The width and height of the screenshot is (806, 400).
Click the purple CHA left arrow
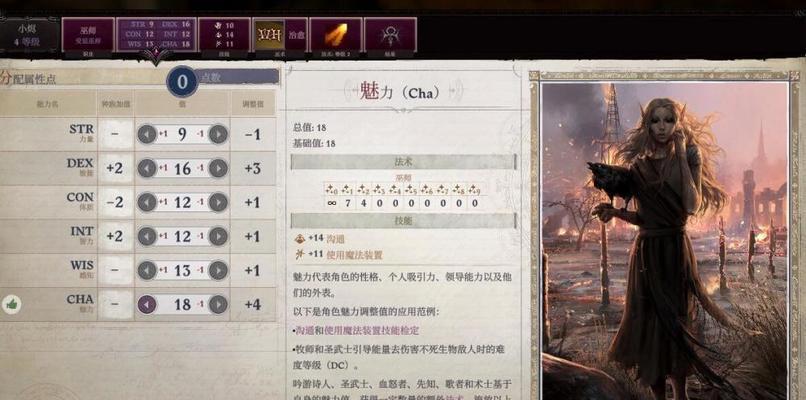[147, 304]
